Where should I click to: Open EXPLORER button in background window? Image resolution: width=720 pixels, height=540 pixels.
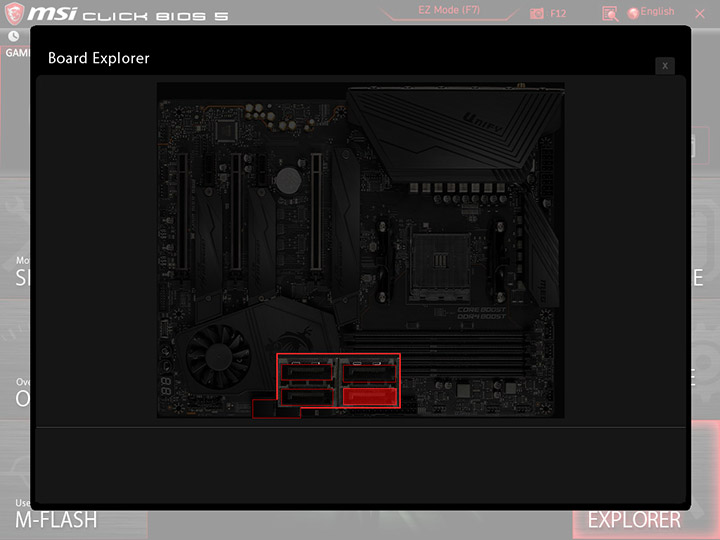tap(634, 520)
